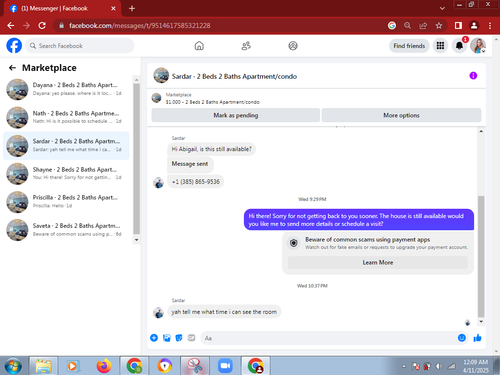Open more actions plus icon in composer
This screenshot has width=500, height=375.
154,338
